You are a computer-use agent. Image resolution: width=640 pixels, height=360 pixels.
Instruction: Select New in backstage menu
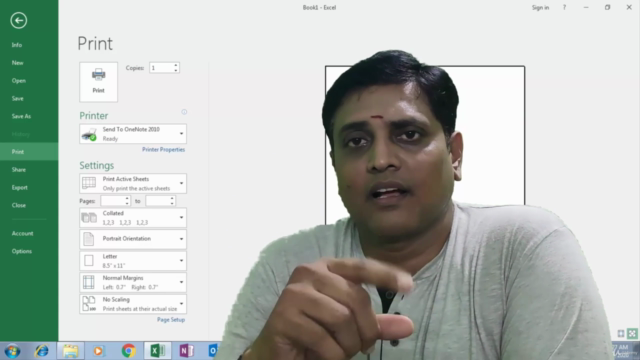click(18, 63)
